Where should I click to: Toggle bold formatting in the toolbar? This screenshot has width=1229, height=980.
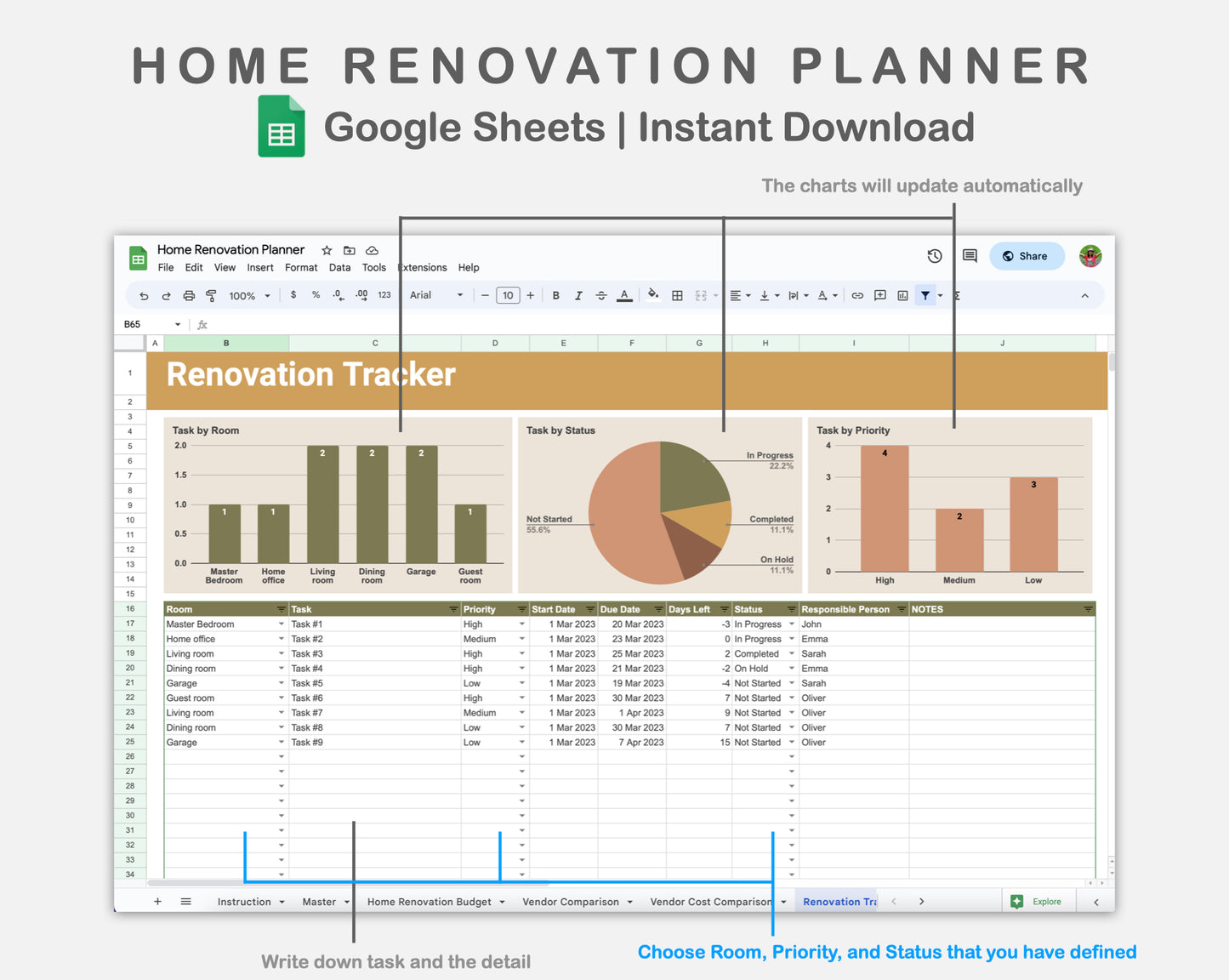(555, 295)
